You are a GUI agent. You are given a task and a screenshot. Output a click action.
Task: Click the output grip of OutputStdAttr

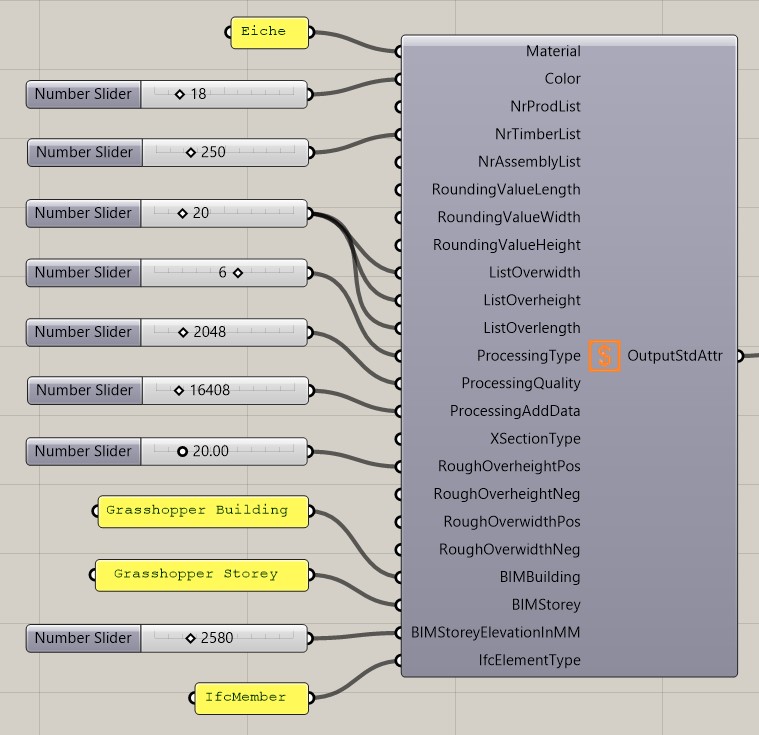740,356
